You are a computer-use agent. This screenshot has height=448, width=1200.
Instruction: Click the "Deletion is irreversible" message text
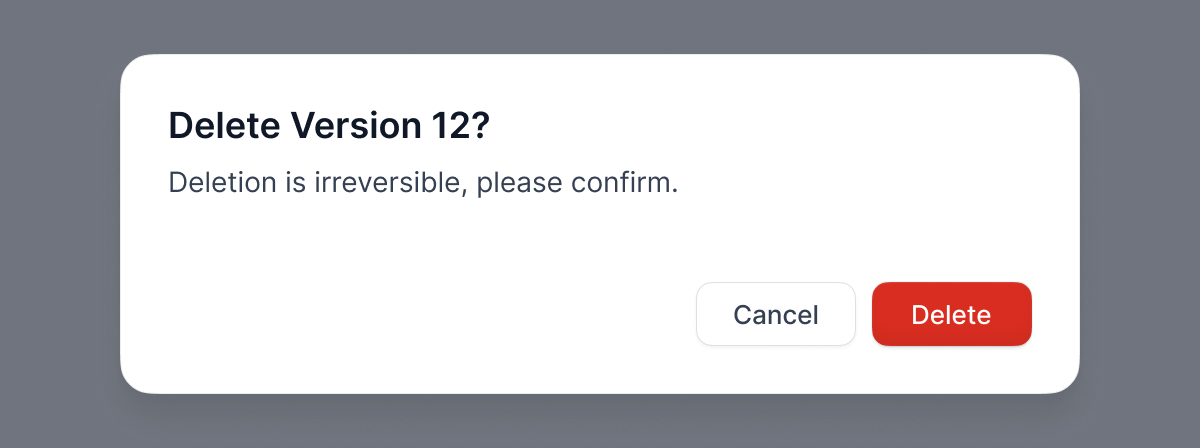point(422,184)
